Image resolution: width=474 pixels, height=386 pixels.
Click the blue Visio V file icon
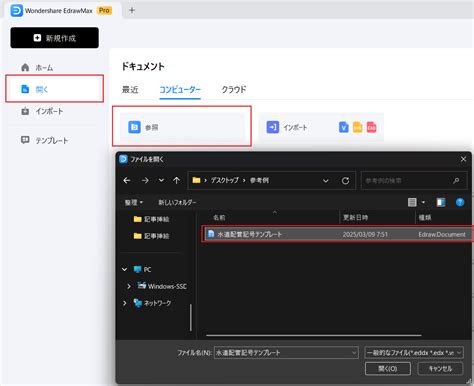[x=344, y=127]
